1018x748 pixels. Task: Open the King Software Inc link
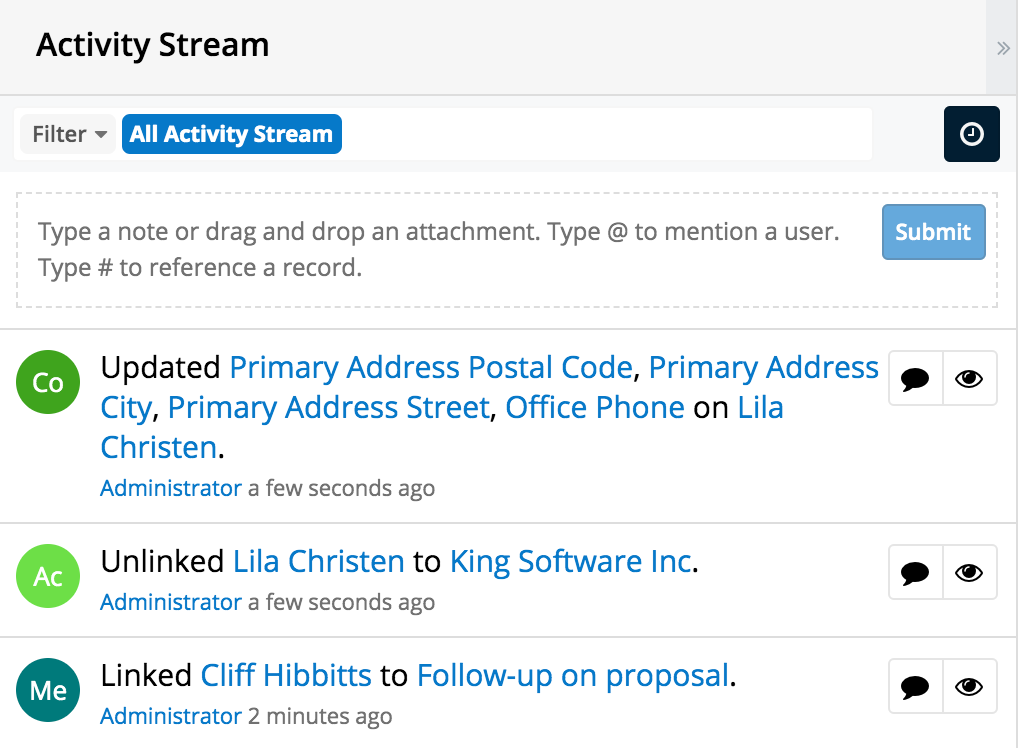point(570,561)
